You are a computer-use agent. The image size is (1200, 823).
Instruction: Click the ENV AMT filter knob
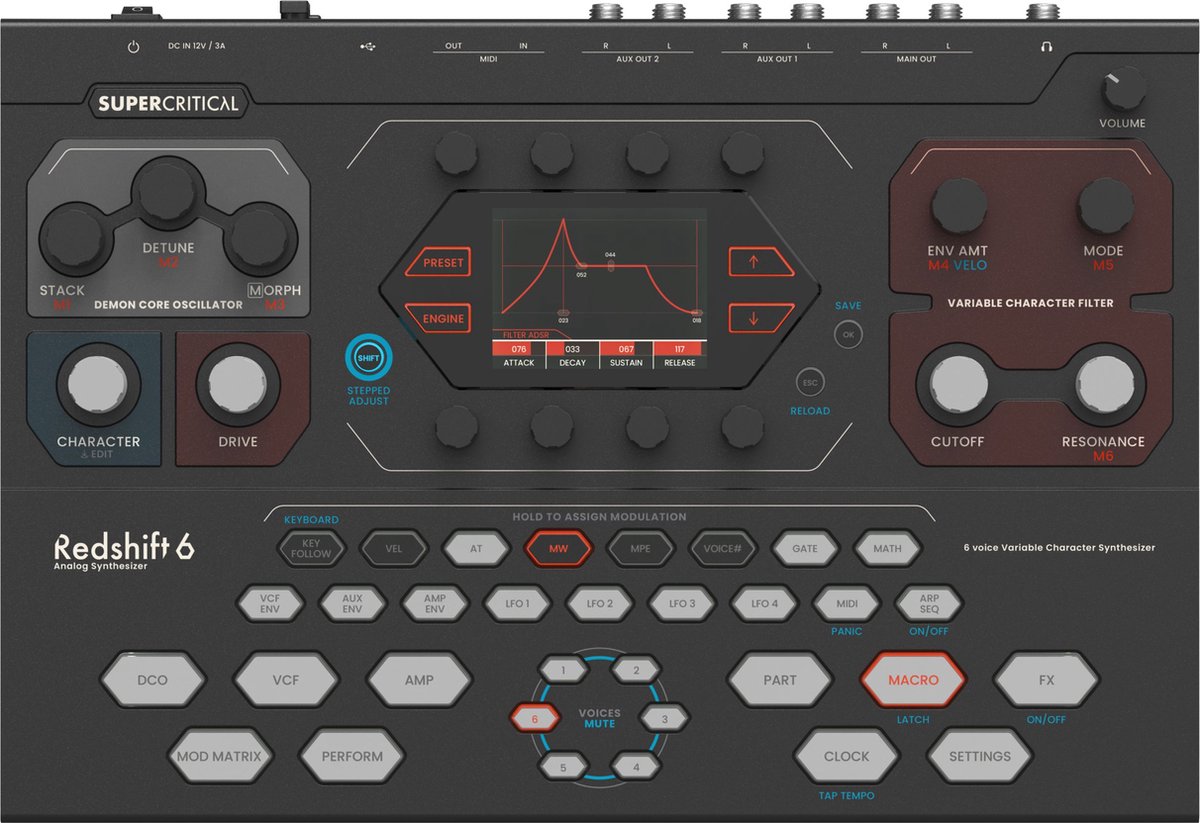[959, 207]
